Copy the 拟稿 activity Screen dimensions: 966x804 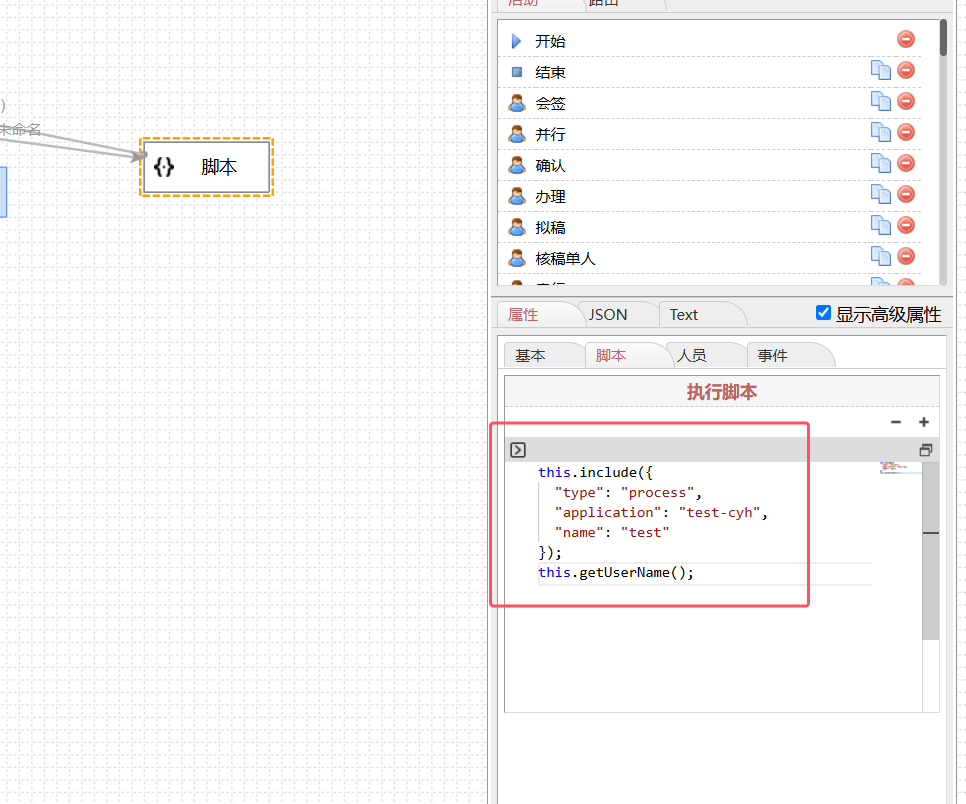tap(880, 225)
